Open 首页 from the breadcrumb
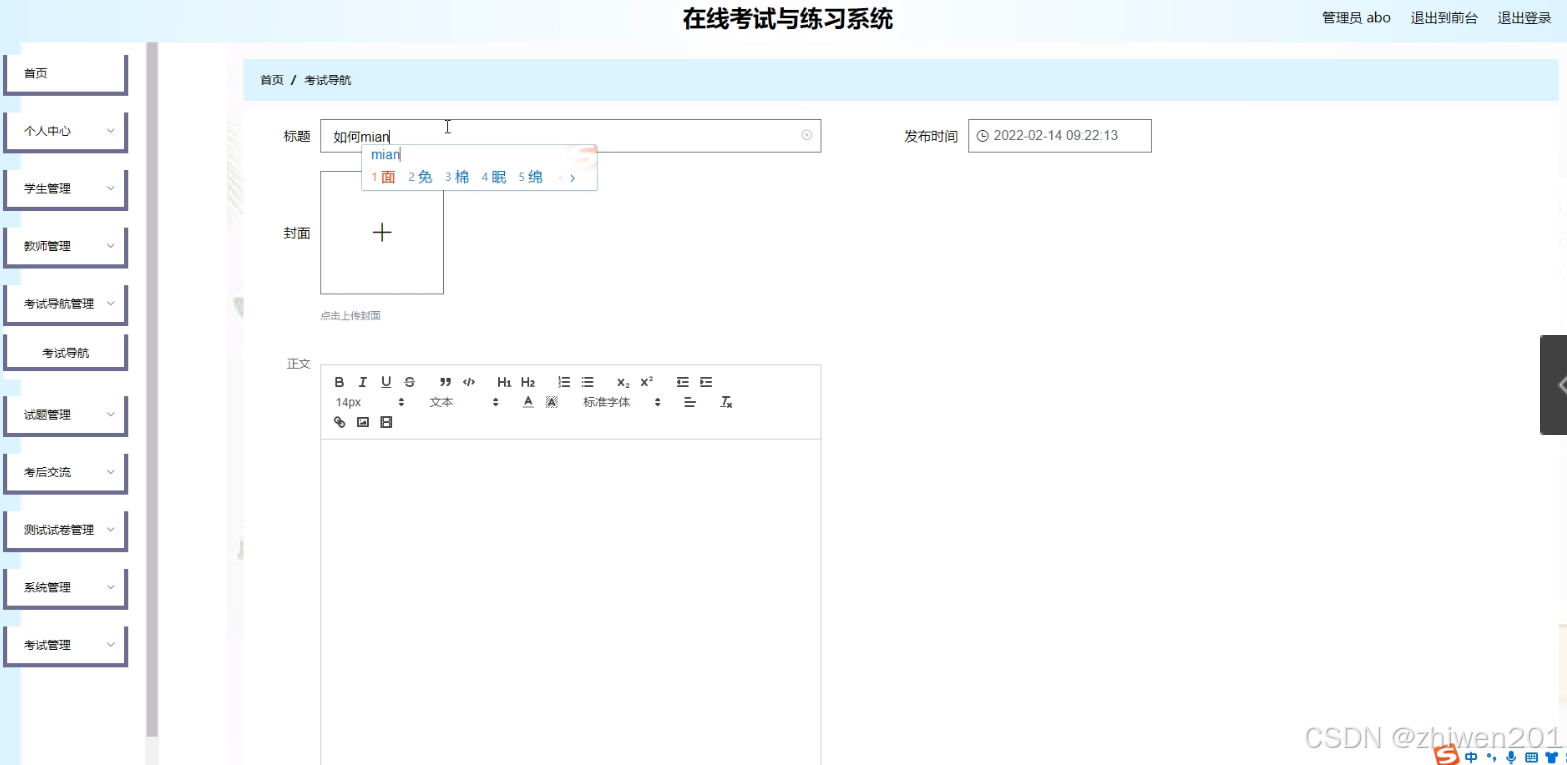 (271, 79)
